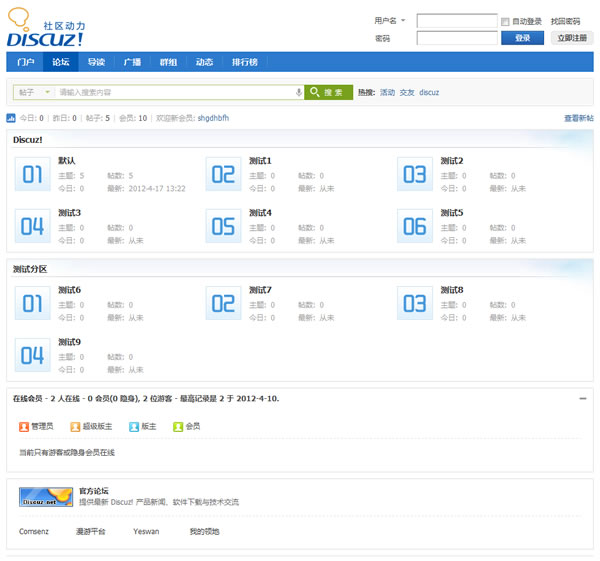Screen dimensions: 600x561
Task: Open the 测试2 forum title link
Action: (452, 161)
